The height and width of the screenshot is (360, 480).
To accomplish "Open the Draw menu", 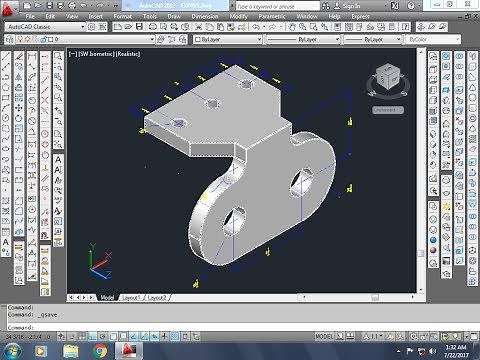I will tap(174, 16).
